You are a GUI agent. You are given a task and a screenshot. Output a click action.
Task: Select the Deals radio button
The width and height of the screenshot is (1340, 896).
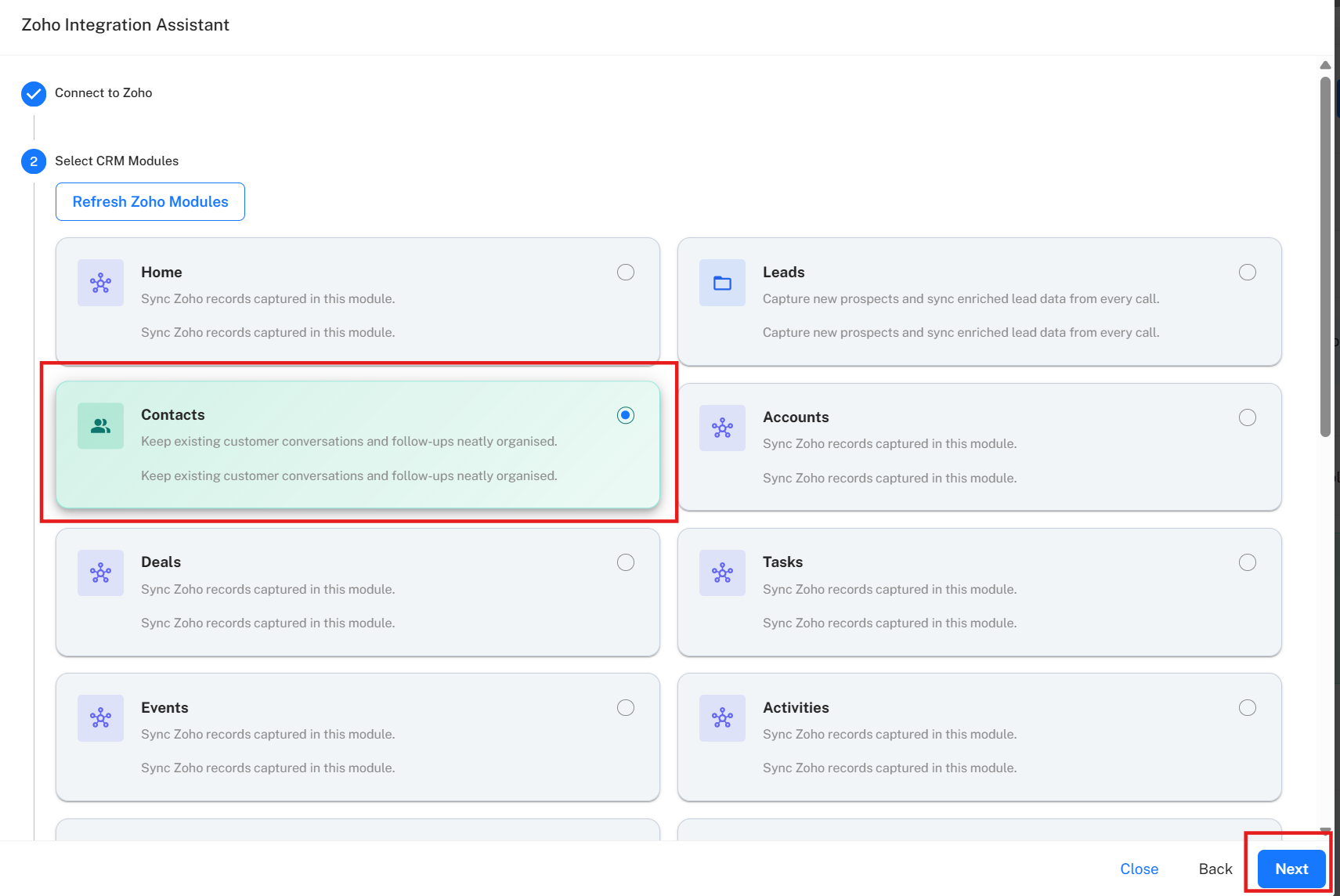tap(626, 562)
